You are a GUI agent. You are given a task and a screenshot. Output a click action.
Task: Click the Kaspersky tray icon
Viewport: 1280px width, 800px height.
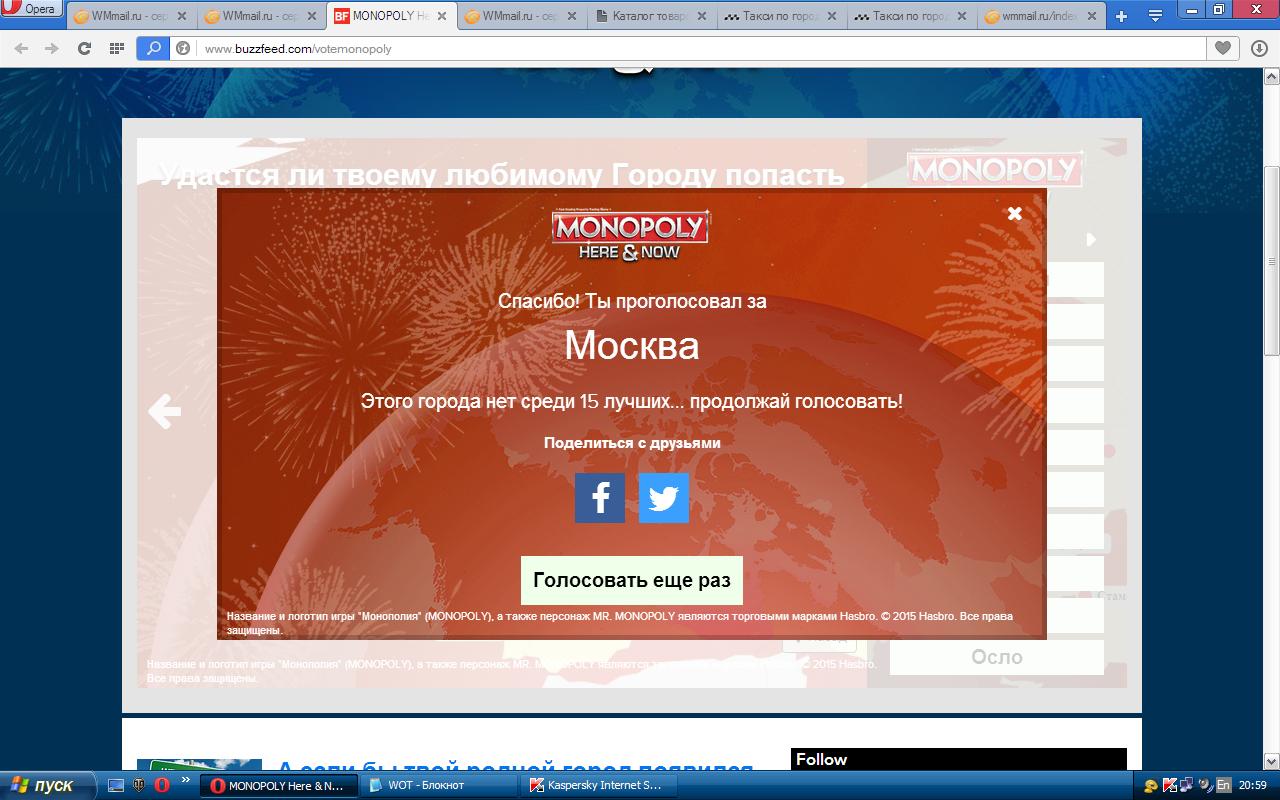(x=1170, y=786)
